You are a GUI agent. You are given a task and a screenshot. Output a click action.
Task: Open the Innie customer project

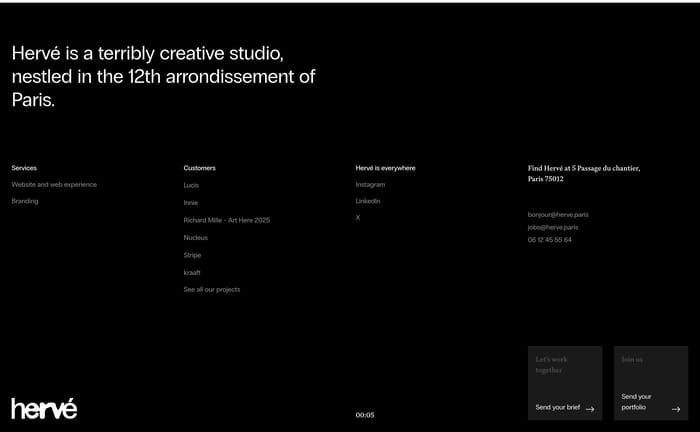click(191, 203)
